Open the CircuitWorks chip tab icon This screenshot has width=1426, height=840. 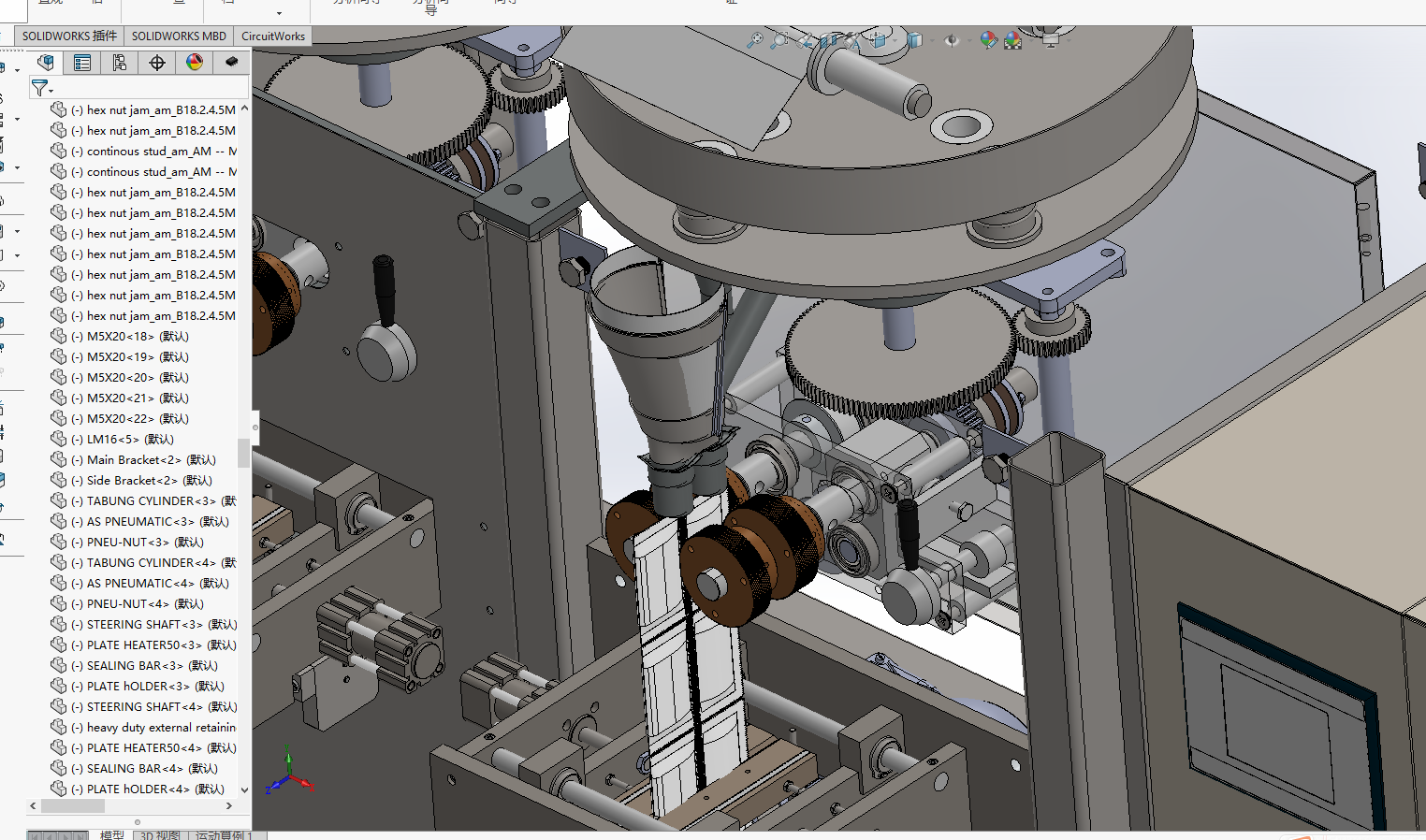[232, 63]
